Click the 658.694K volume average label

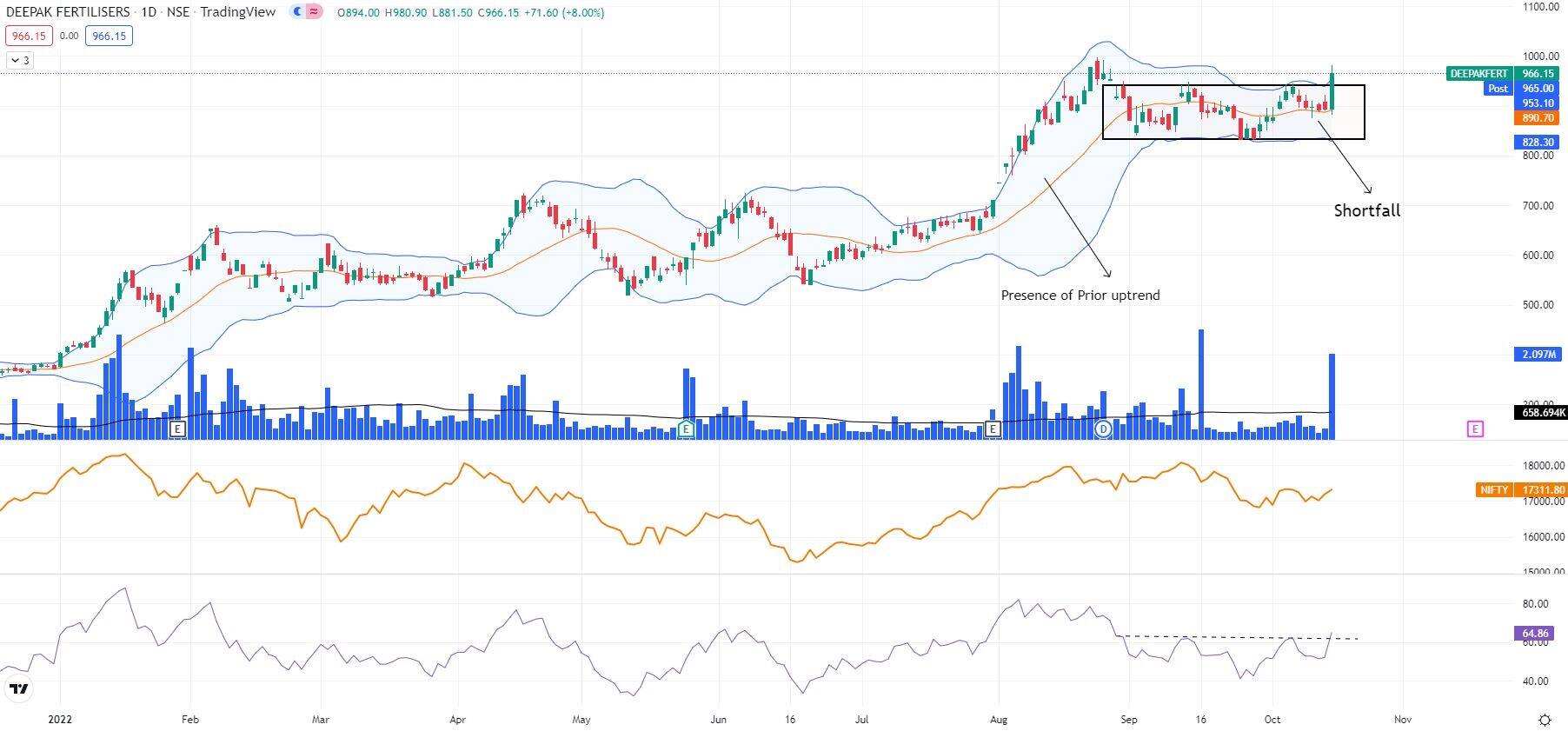point(1542,413)
